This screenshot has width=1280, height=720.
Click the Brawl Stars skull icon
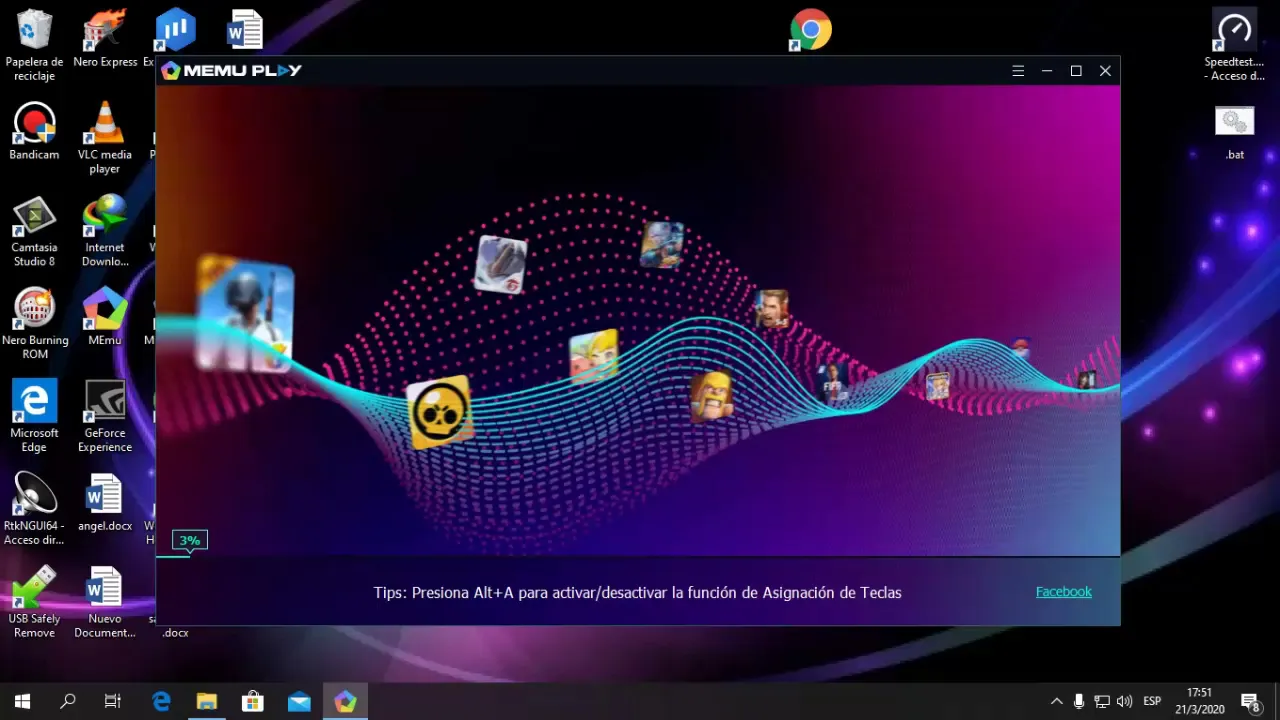(x=439, y=412)
